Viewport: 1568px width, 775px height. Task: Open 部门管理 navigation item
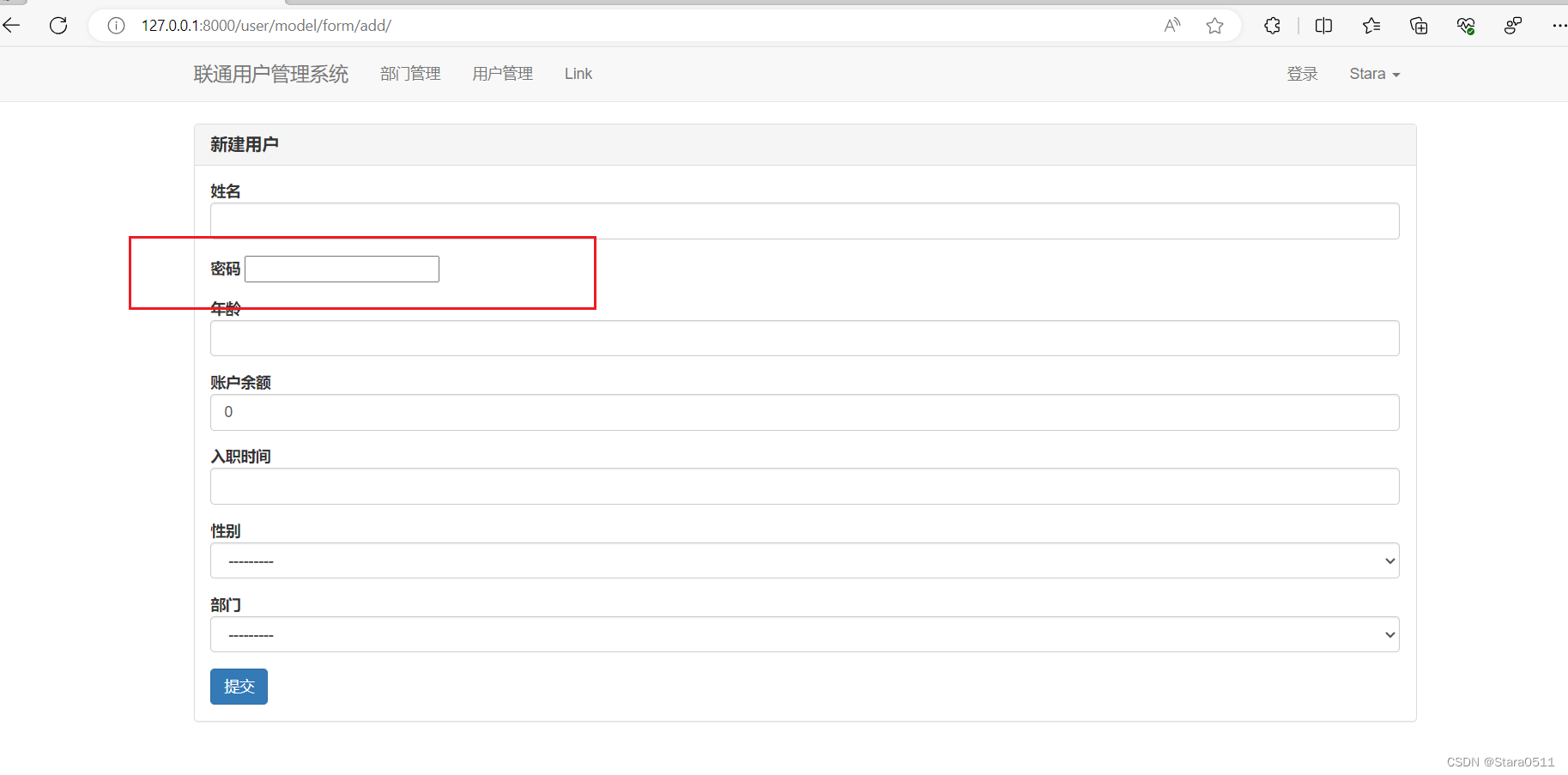tap(410, 74)
